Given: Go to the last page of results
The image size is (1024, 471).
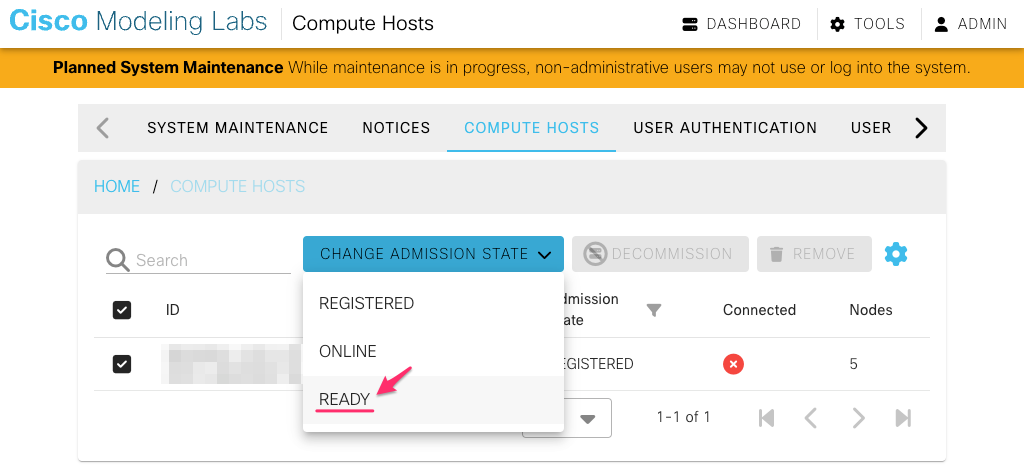Looking at the screenshot, I should pos(903,417).
